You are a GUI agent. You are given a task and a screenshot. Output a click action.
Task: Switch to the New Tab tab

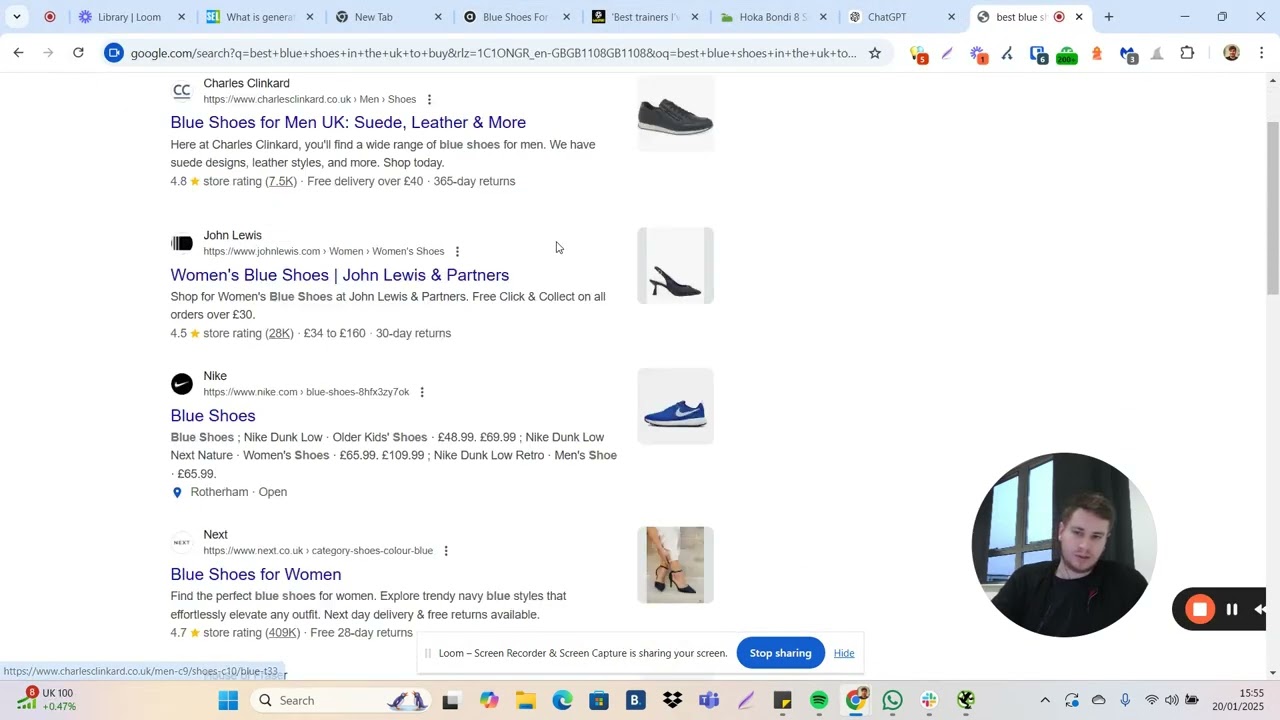(x=389, y=17)
